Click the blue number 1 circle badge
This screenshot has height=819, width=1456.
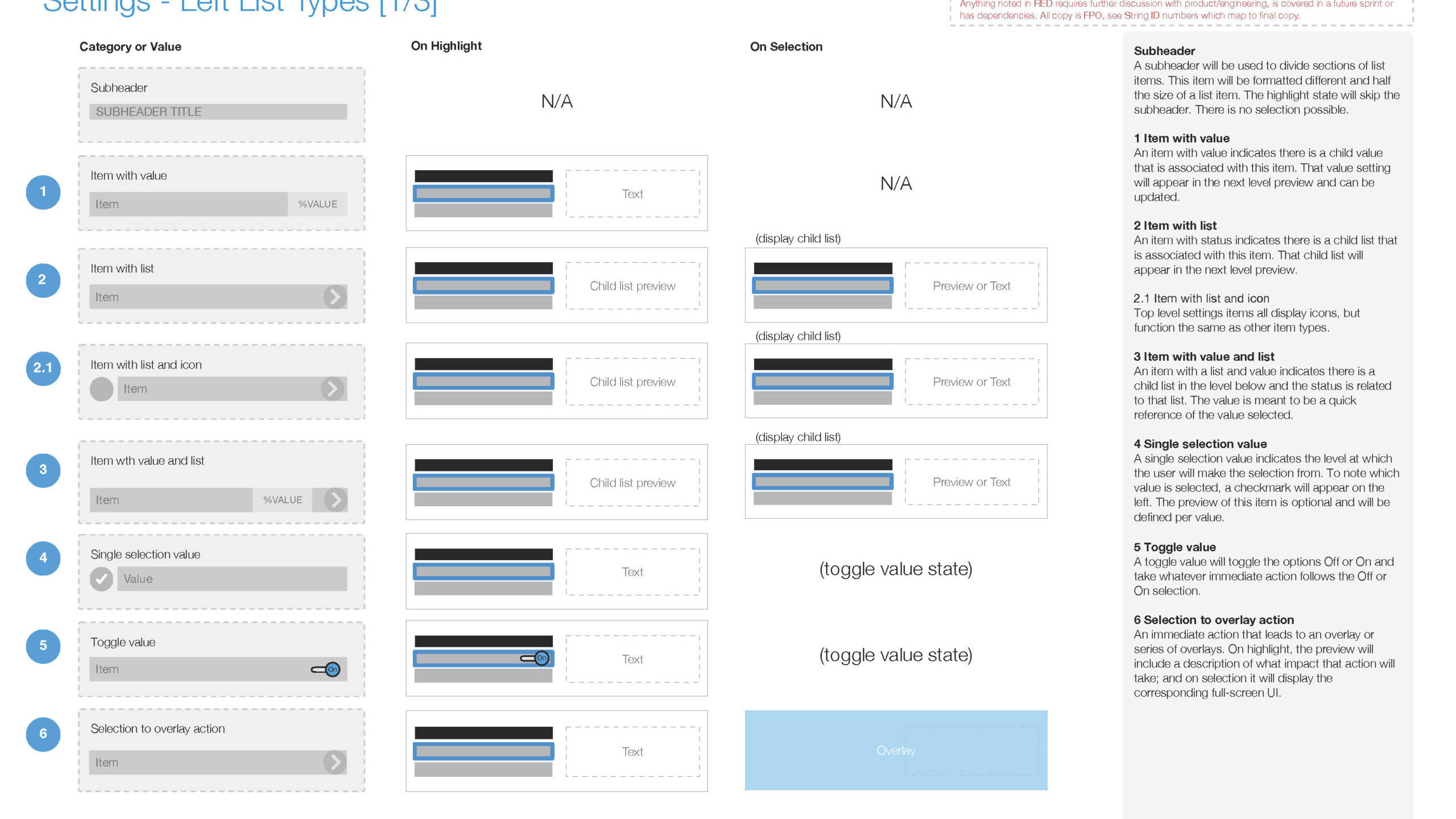tap(43, 192)
